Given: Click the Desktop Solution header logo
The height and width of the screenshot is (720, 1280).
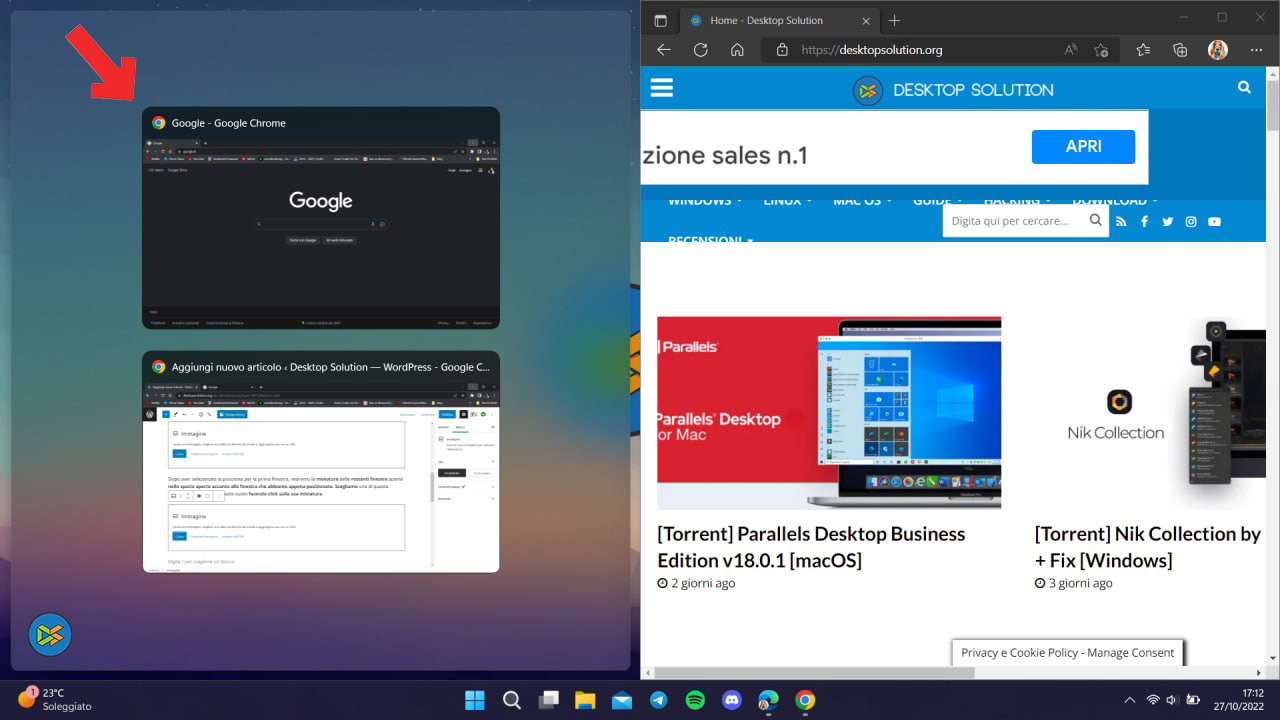Looking at the screenshot, I should pos(953,90).
